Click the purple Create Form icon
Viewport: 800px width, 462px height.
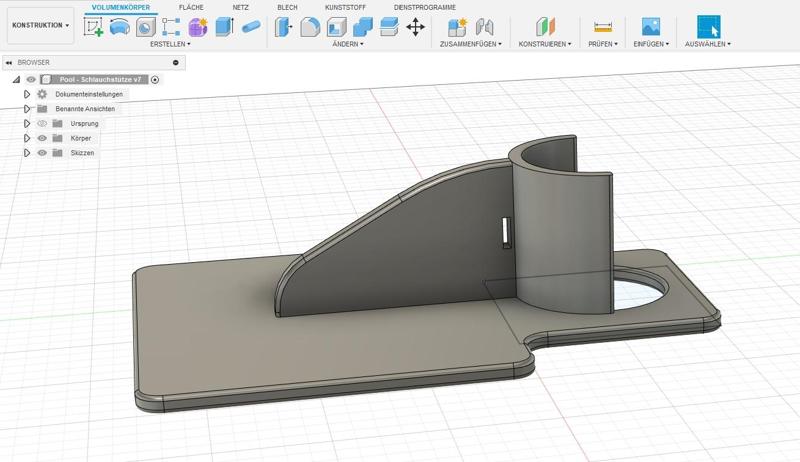198,27
